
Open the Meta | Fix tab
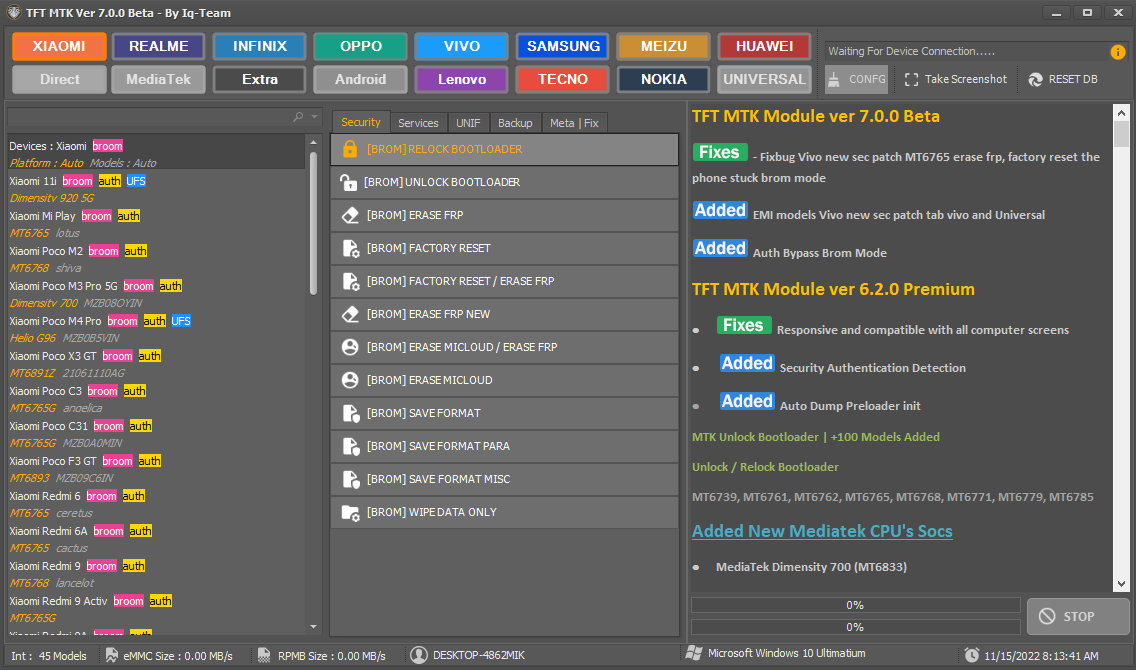(574, 123)
